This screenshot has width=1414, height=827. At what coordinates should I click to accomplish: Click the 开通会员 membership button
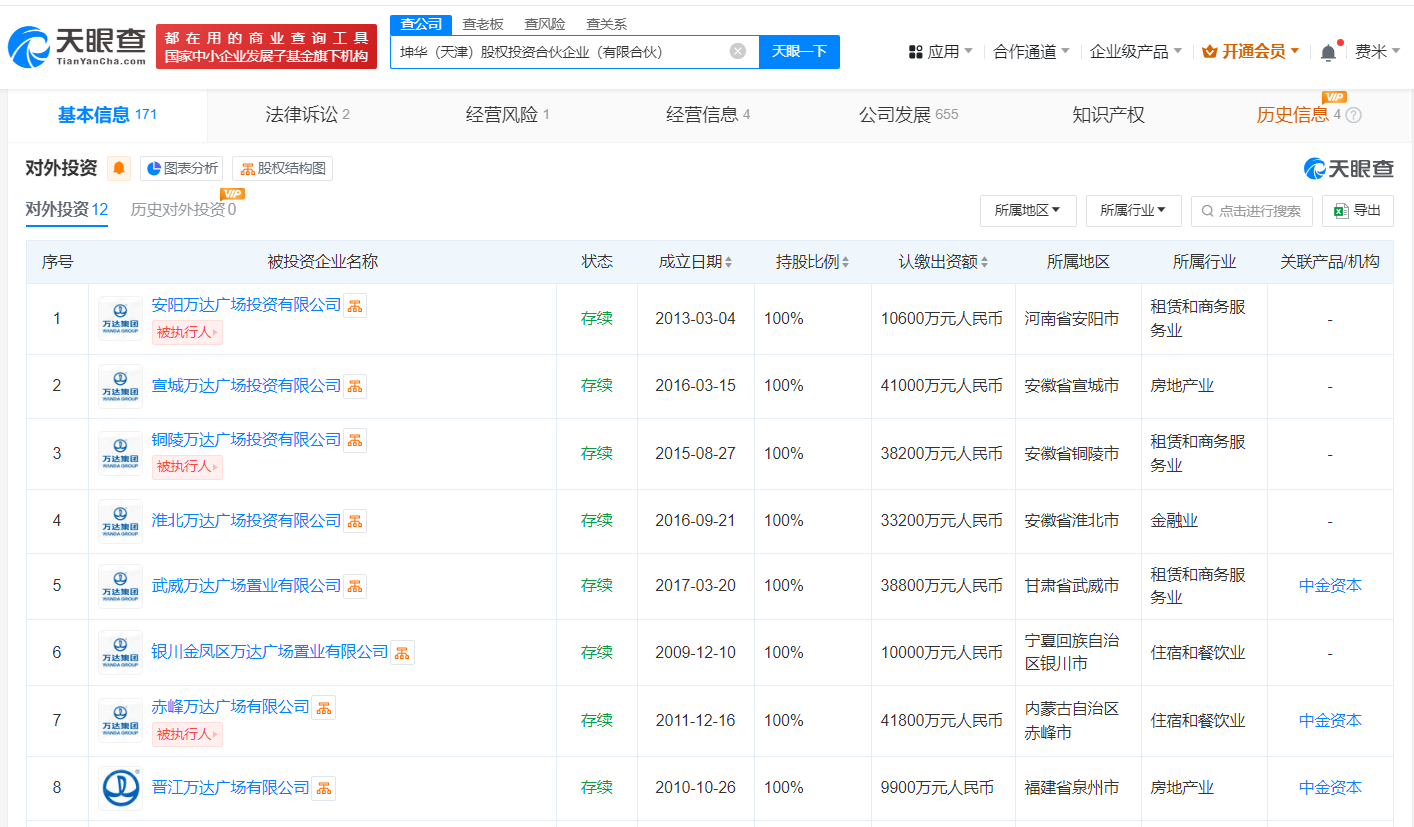[1250, 51]
